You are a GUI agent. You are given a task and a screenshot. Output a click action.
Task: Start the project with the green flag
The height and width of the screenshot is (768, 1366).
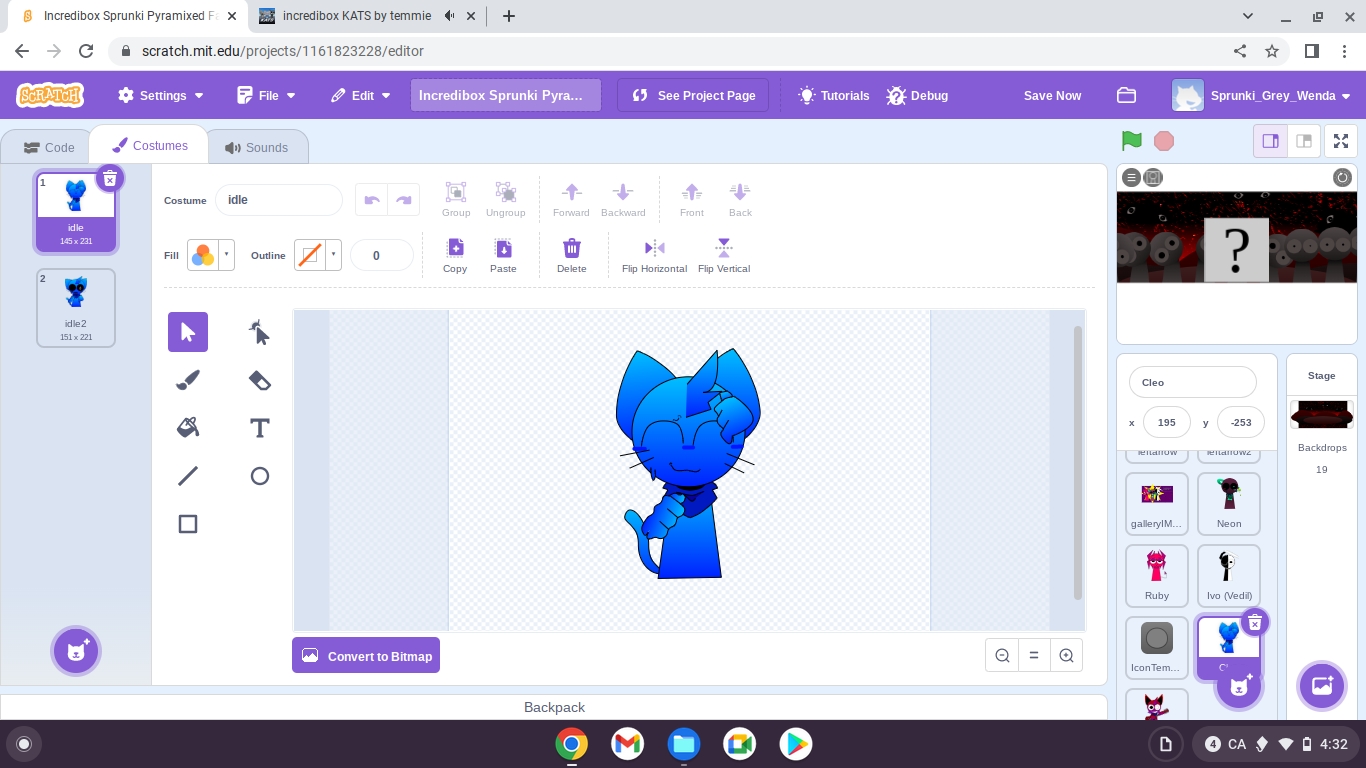[x=1131, y=141]
